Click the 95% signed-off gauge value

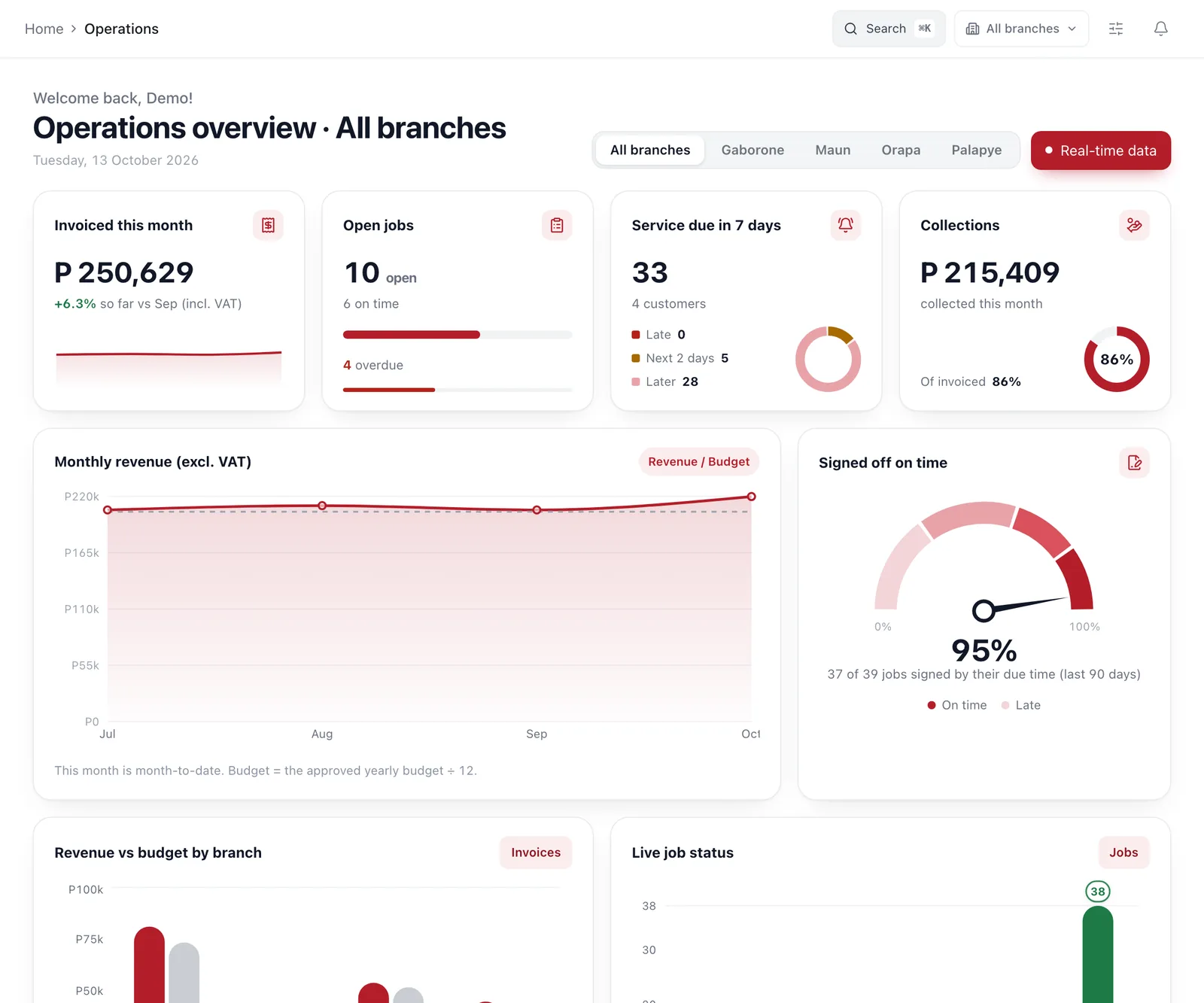[x=984, y=650]
